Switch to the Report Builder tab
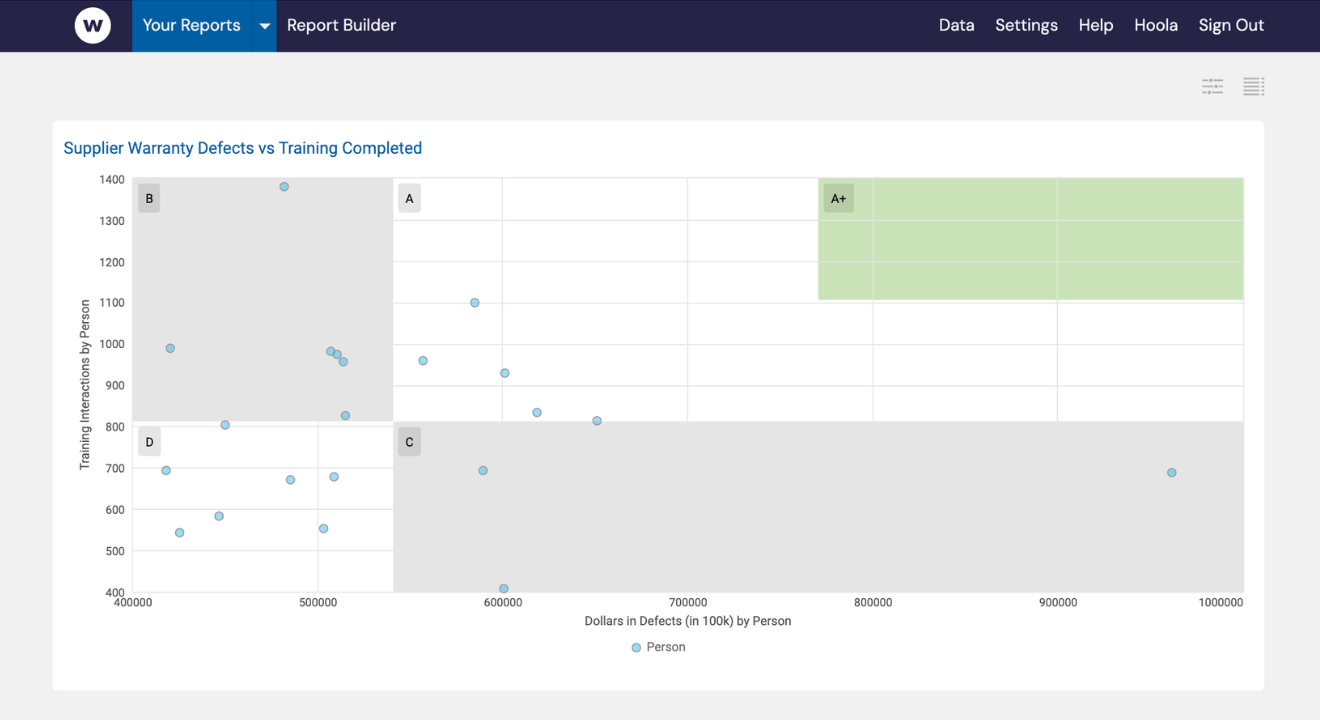 (x=341, y=25)
